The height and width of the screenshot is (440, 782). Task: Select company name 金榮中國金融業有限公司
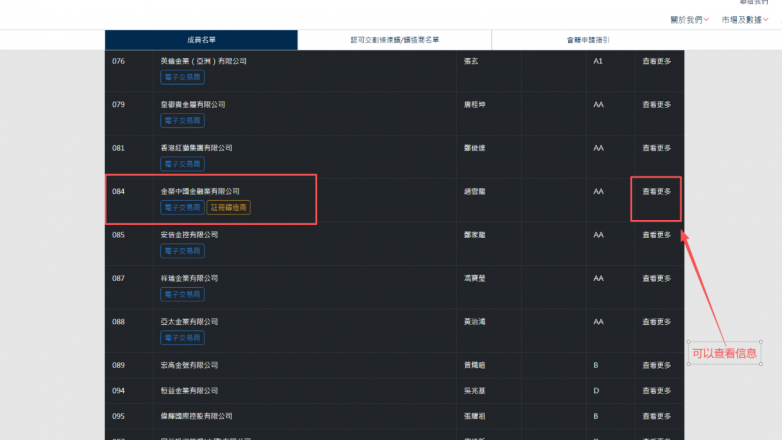(200, 192)
